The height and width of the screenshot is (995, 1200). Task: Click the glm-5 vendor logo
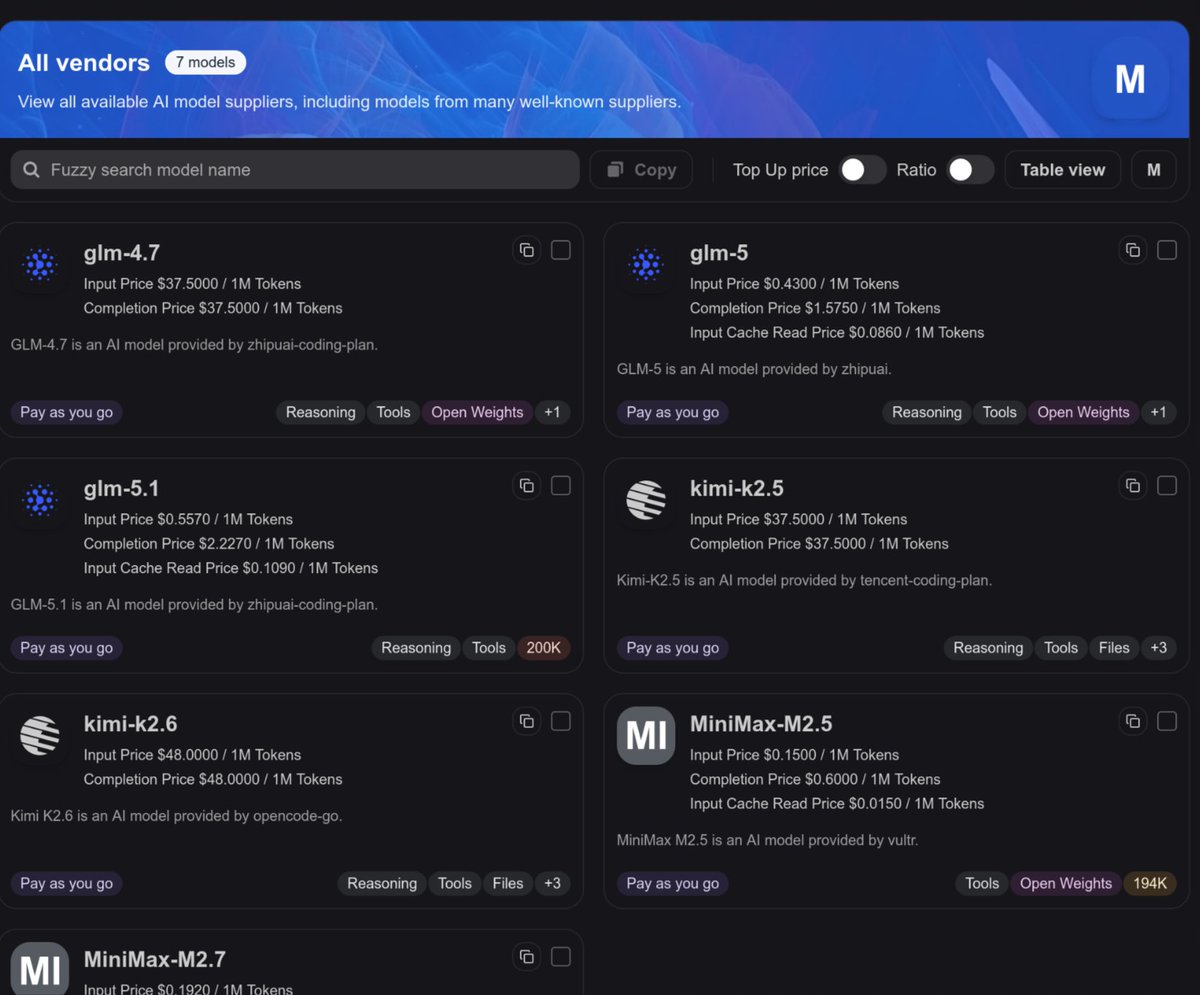[646, 264]
